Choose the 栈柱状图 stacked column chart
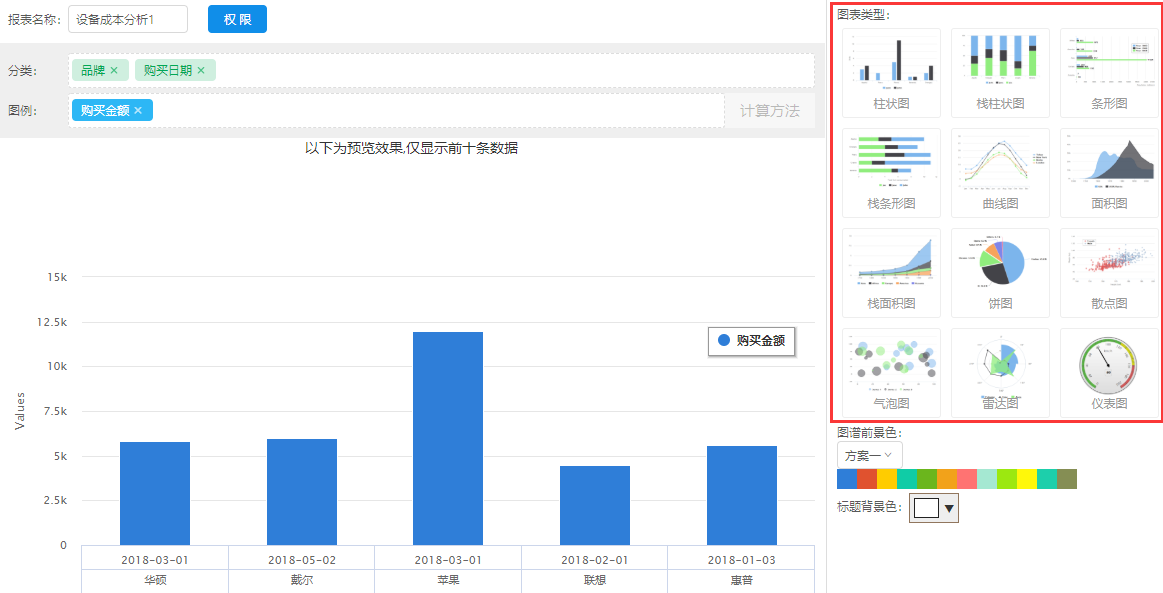Image resolution: width=1163 pixels, height=593 pixels. coord(1000,71)
